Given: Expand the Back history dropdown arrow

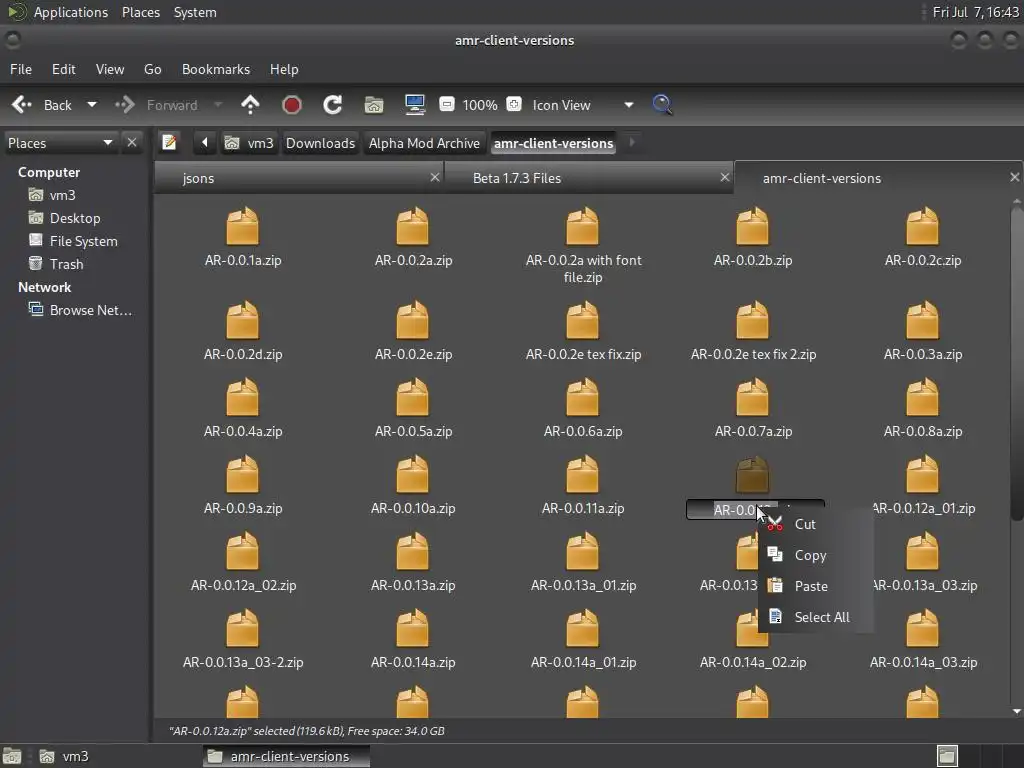Looking at the screenshot, I should tap(92, 105).
